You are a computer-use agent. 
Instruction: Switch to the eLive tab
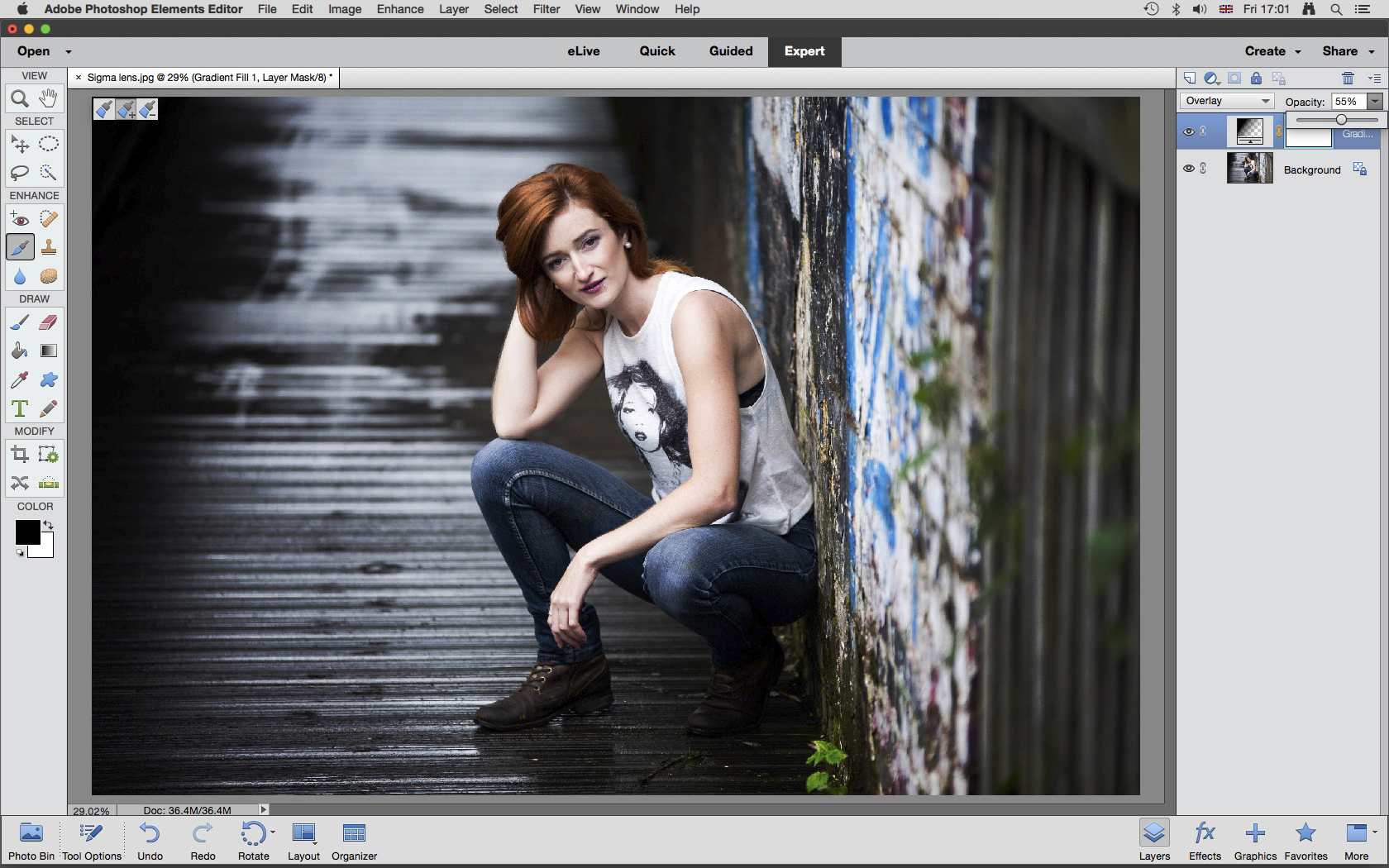[584, 51]
